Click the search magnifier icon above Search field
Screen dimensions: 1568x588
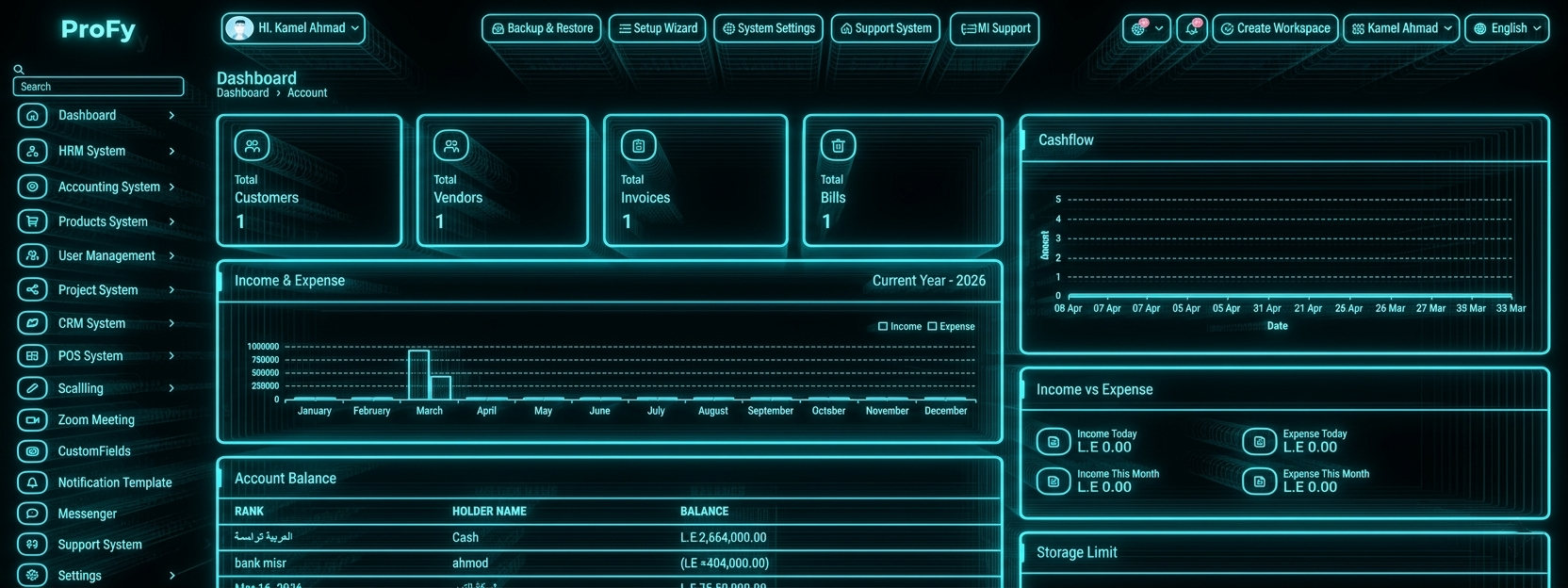(19, 69)
